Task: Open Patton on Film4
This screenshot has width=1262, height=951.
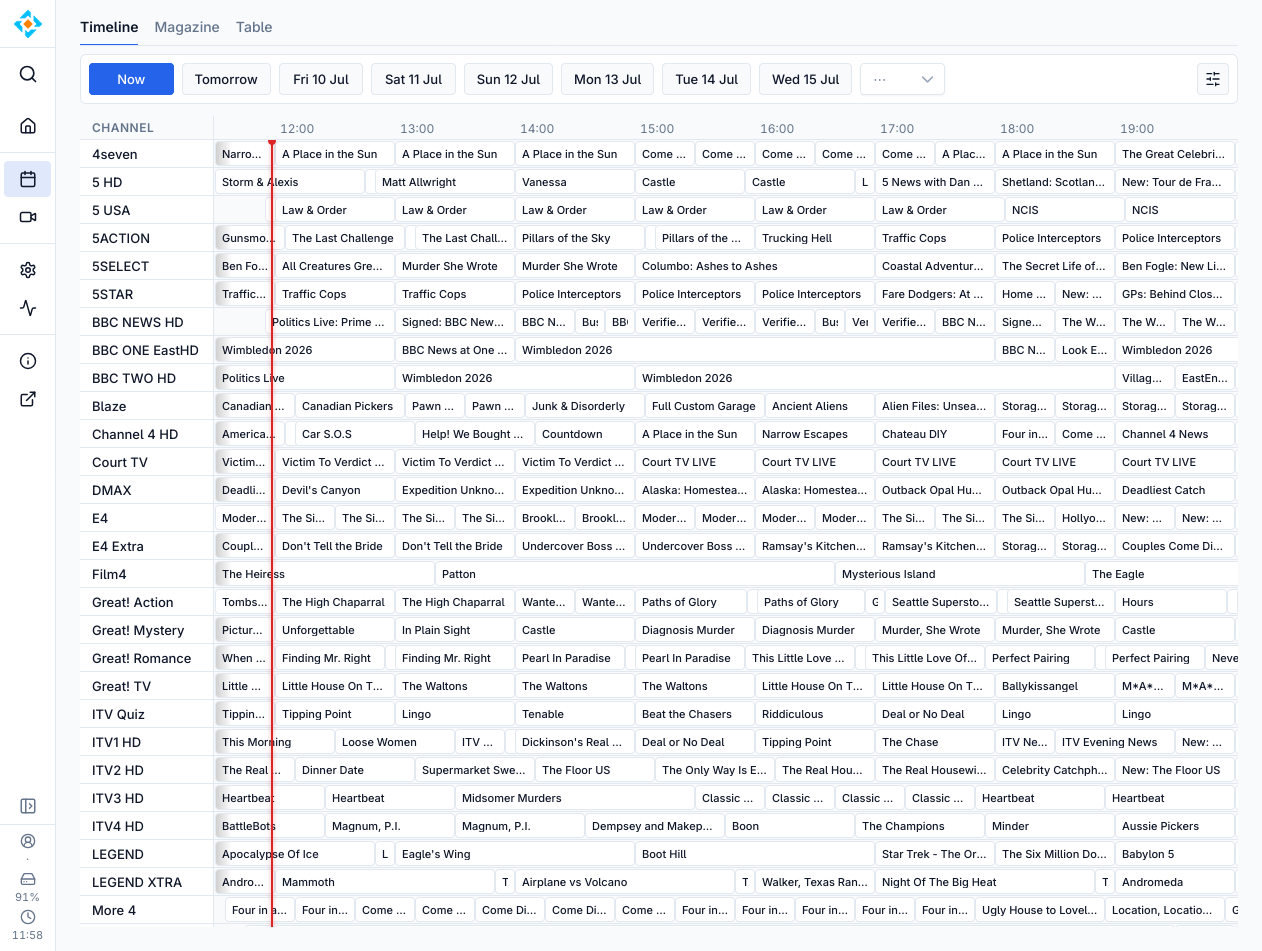Action: tap(635, 574)
